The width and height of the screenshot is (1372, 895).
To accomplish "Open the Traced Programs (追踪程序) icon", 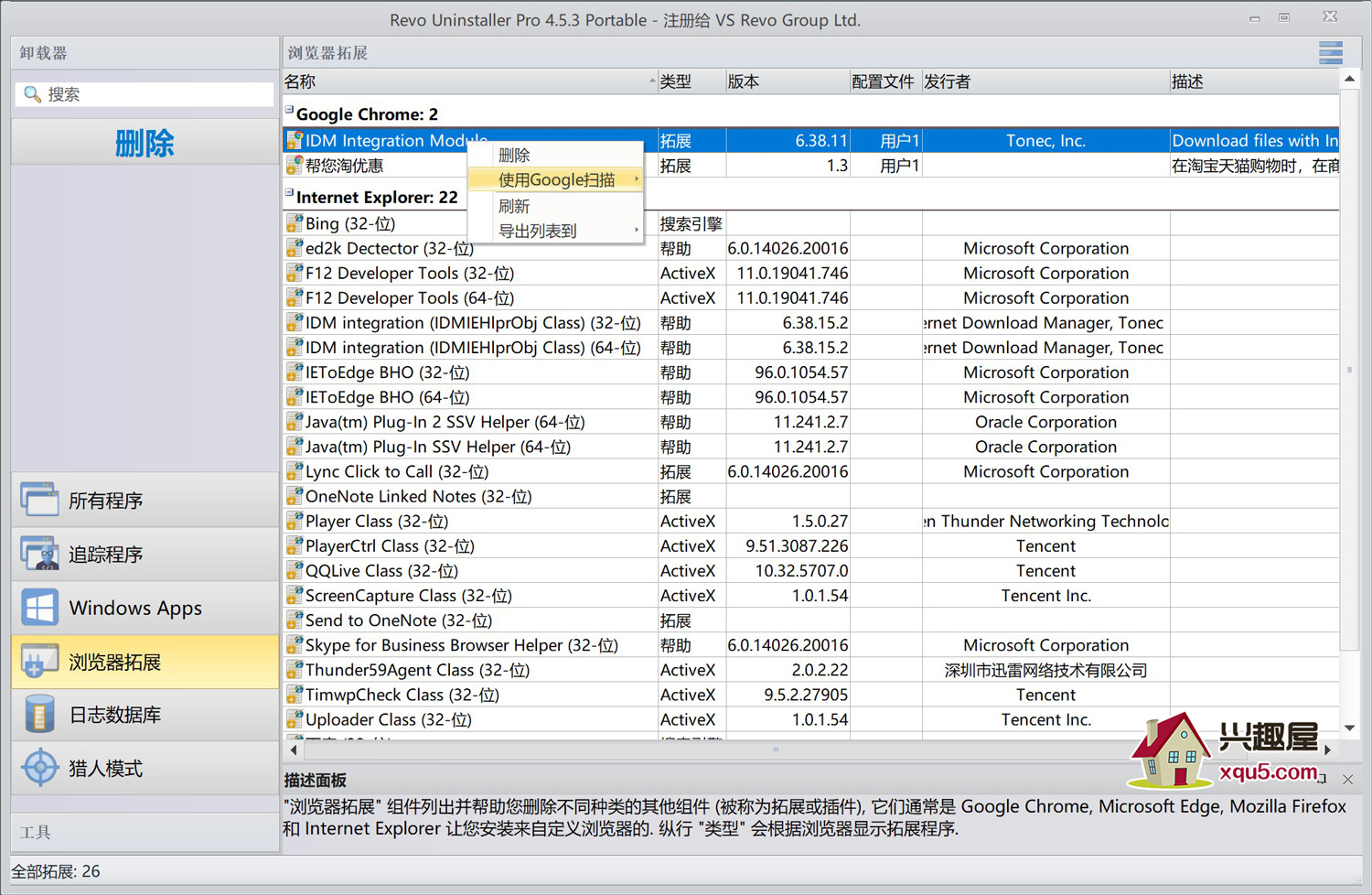I will coord(39,554).
